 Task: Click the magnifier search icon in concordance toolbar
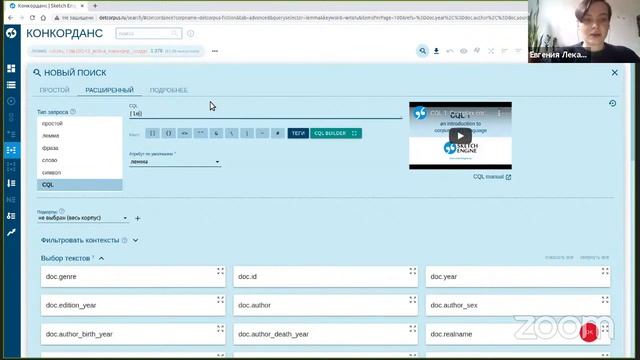coord(422,51)
